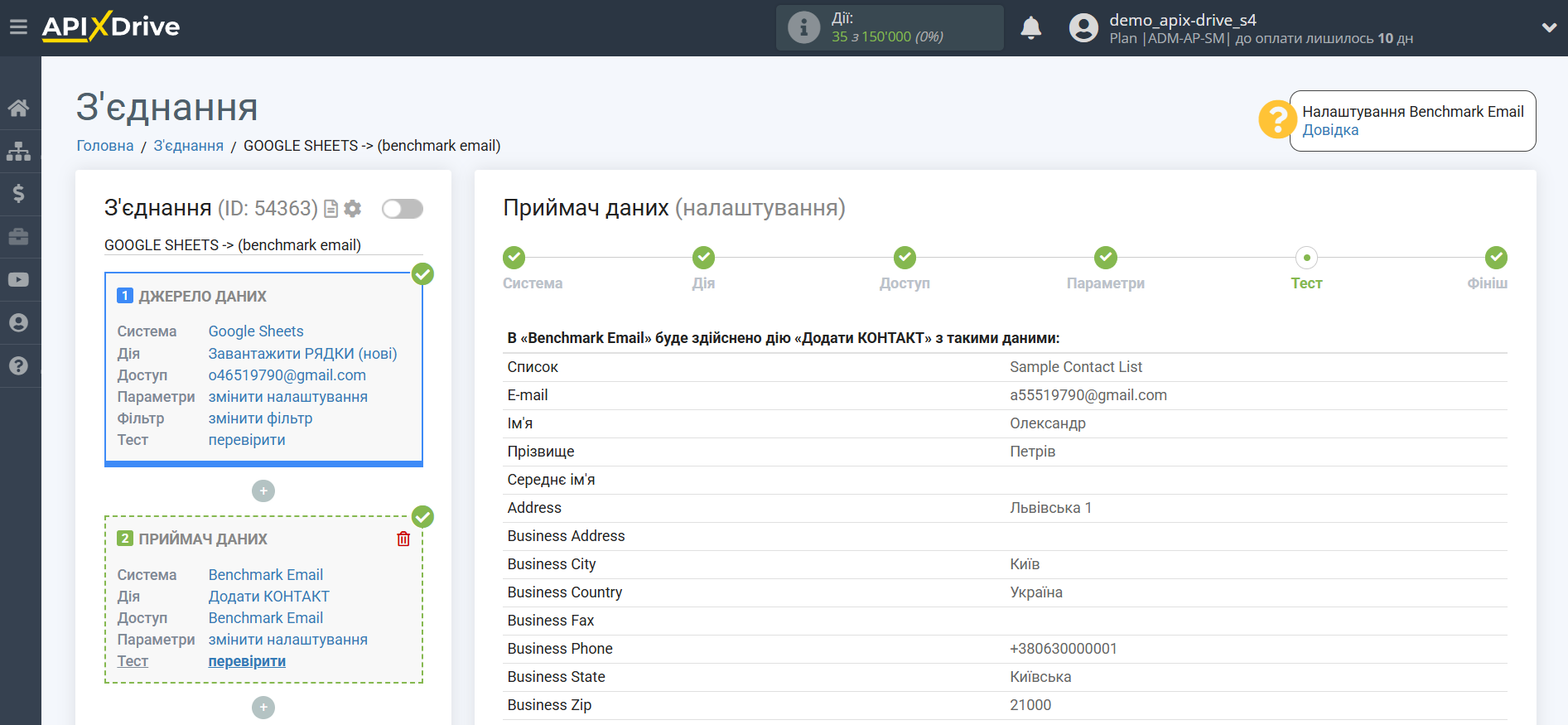1568x725 pixels.
Task: Go to З'єднання breadcrumb
Action: (188, 146)
